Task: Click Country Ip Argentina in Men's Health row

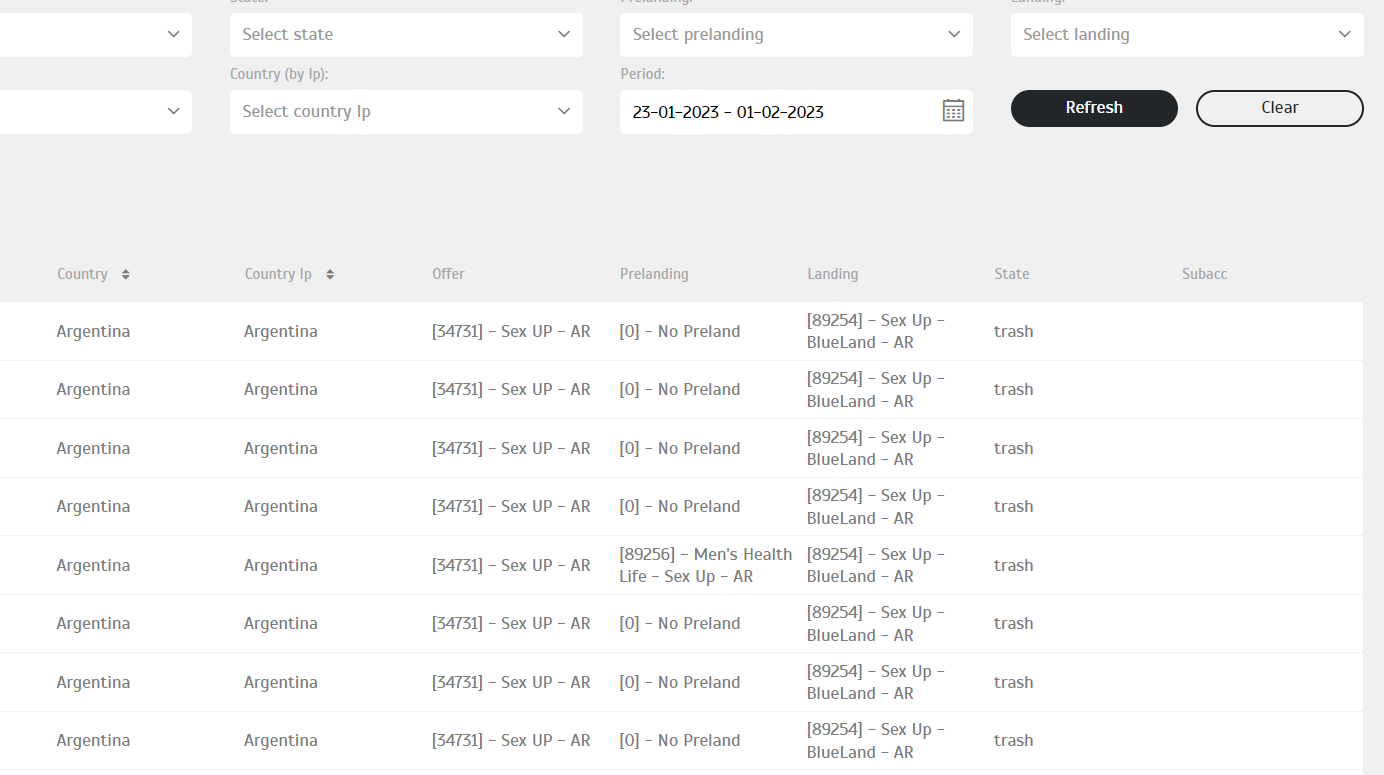Action: pos(281,565)
